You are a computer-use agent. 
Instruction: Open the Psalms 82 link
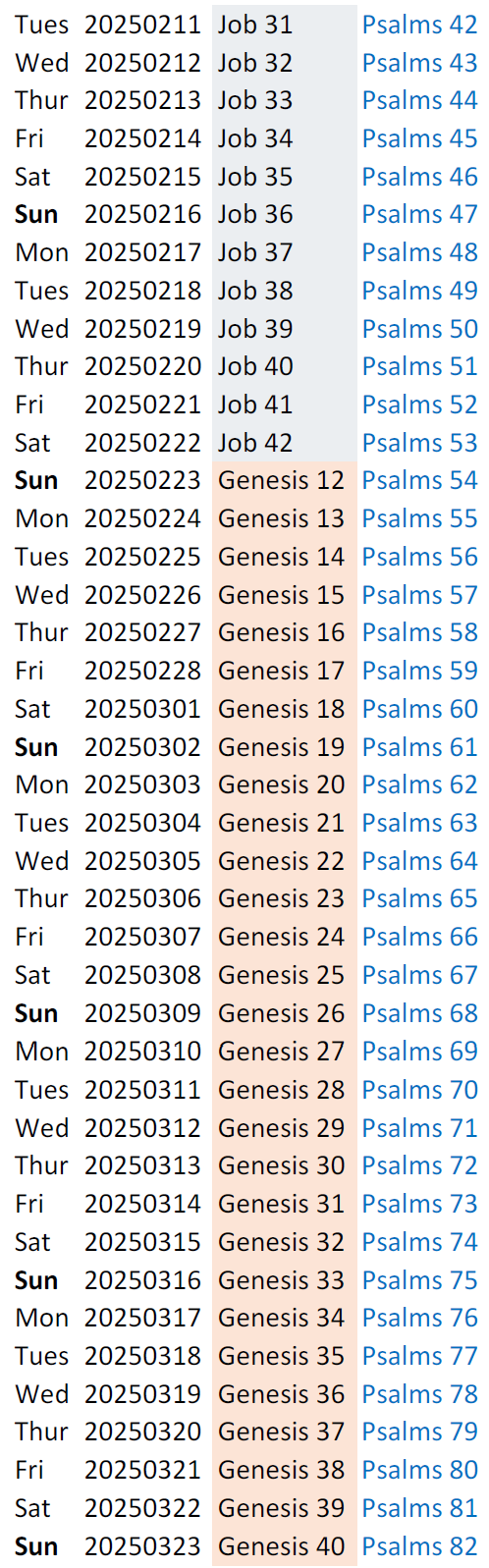(x=419, y=1546)
